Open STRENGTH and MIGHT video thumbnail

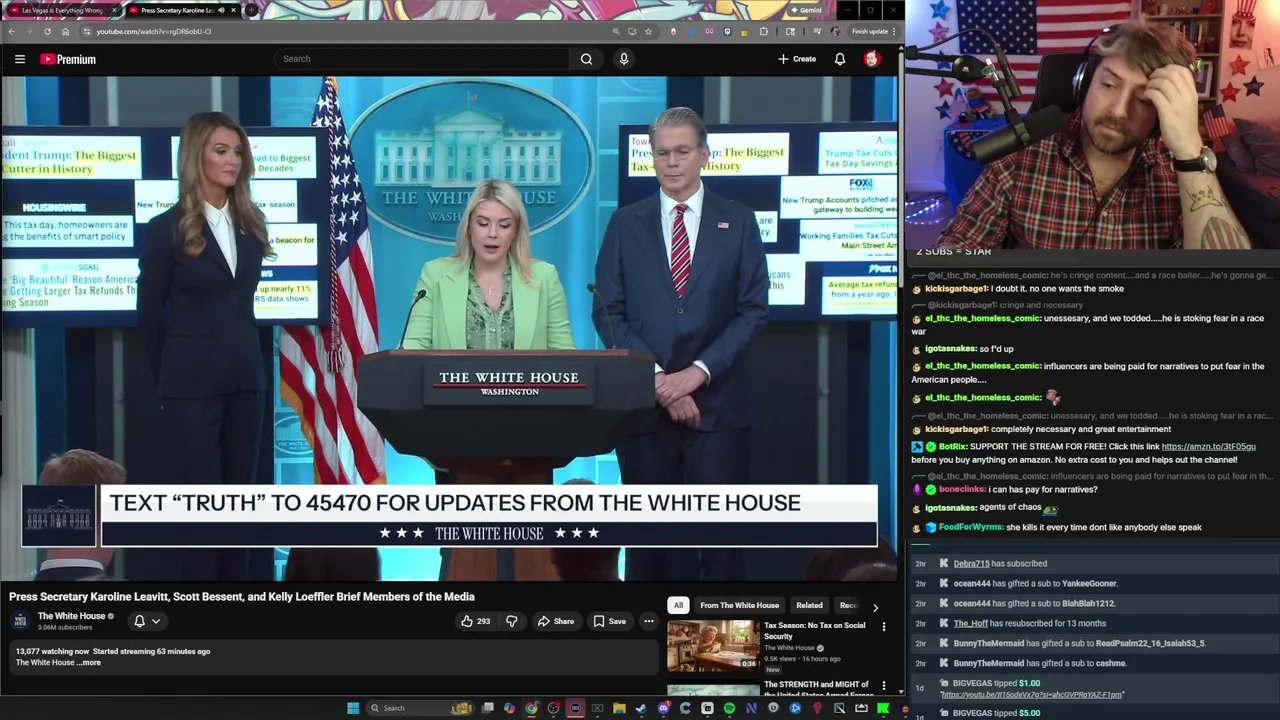[x=713, y=689]
